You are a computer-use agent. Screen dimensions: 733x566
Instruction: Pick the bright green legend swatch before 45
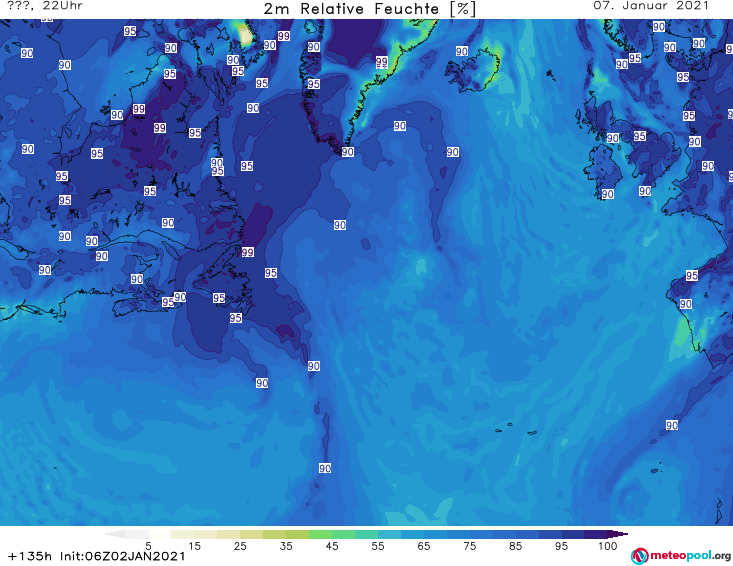pyautogui.click(x=320, y=534)
